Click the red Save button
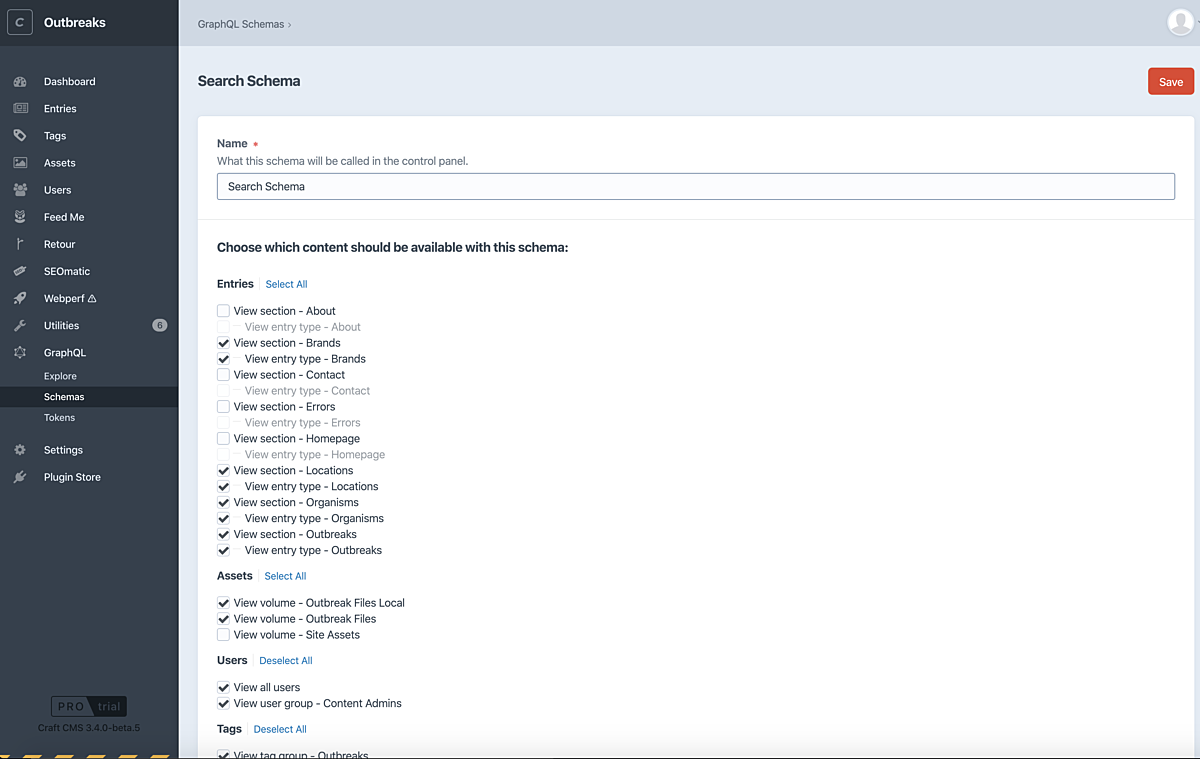Screen dimensions: 1200x759 (1171, 82)
